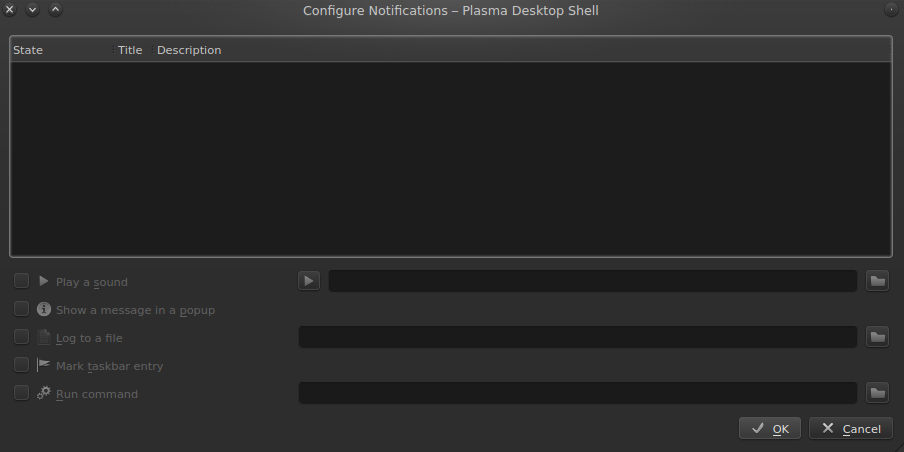
Task: Open file browser for run command
Action: (877, 393)
